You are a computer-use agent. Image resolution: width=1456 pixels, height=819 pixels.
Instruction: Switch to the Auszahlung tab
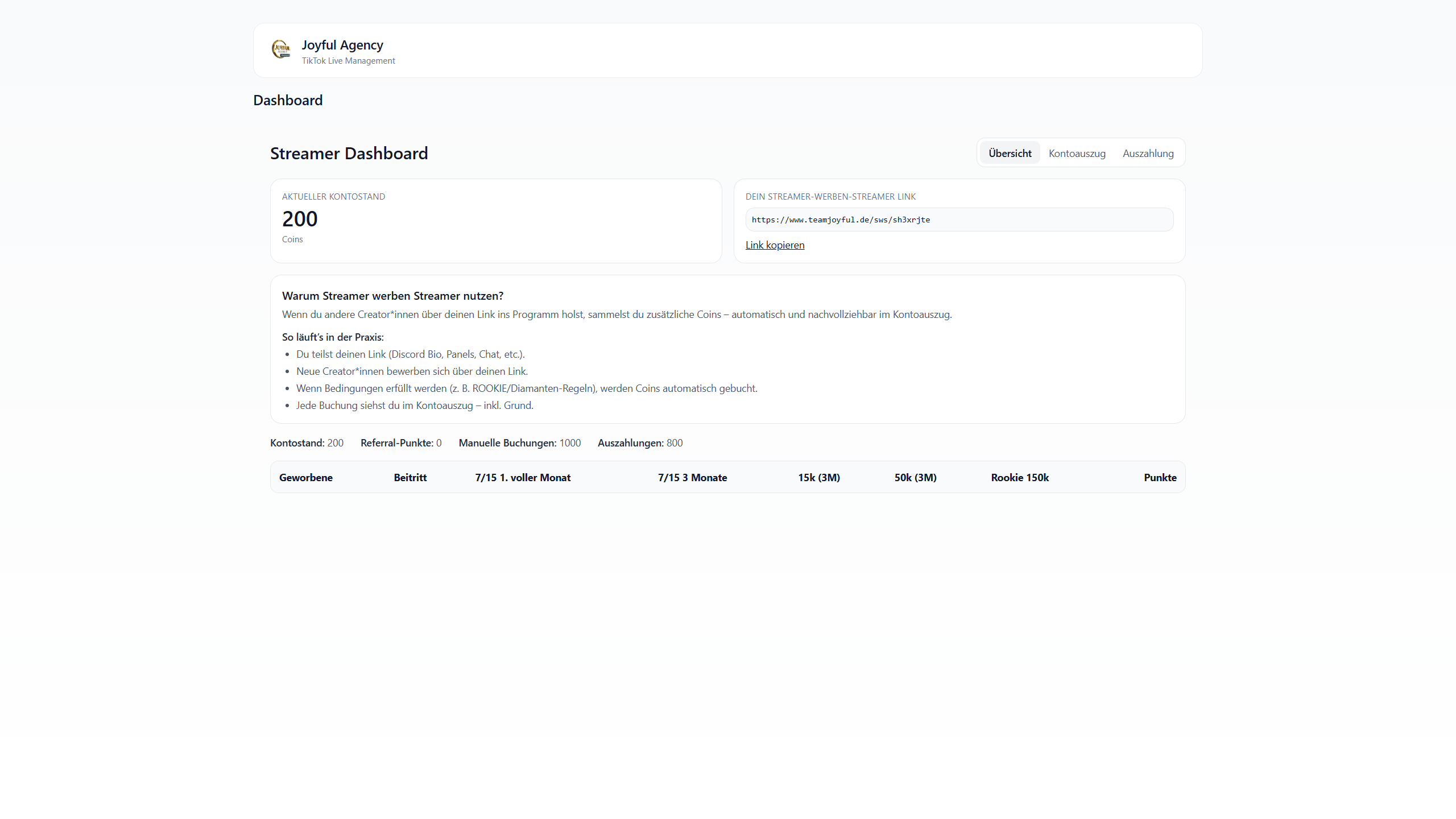[1148, 153]
